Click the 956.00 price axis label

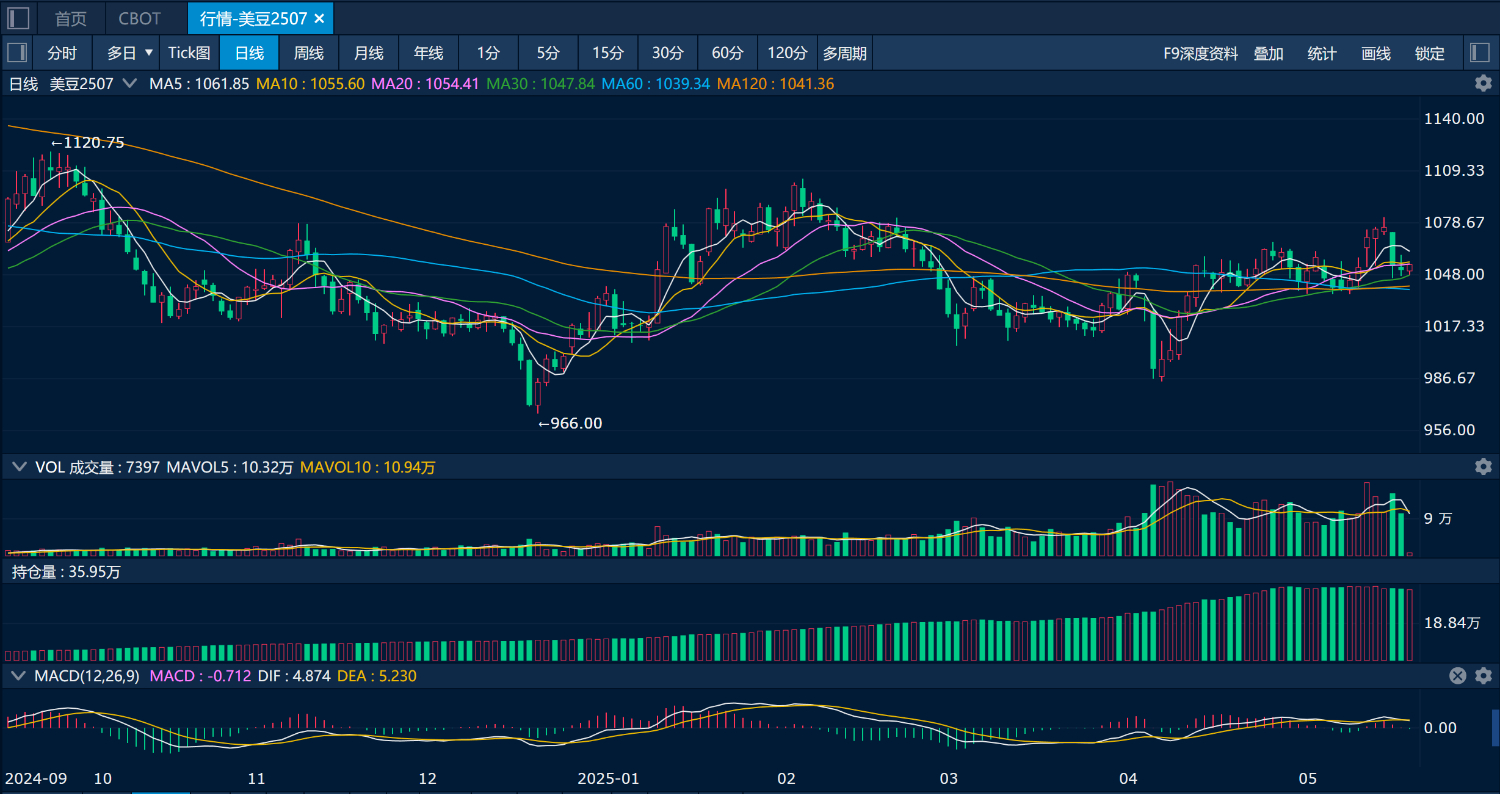[1450, 430]
